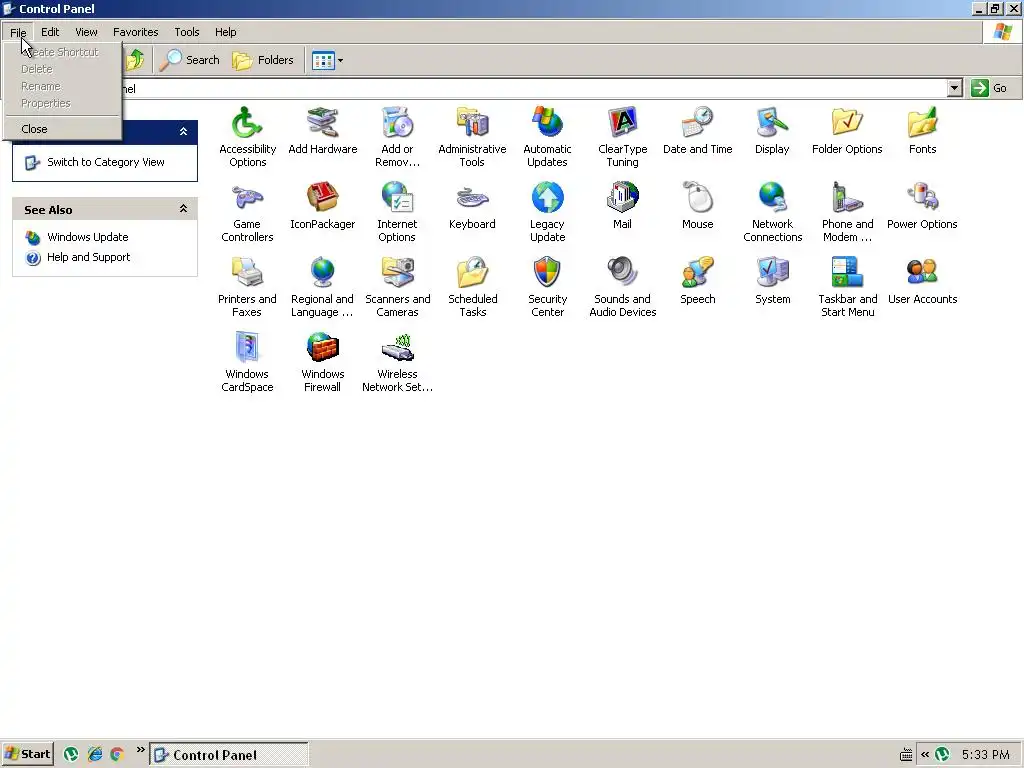1024x768 pixels.
Task: Open Help and Support link
Action: pos(88,257)
